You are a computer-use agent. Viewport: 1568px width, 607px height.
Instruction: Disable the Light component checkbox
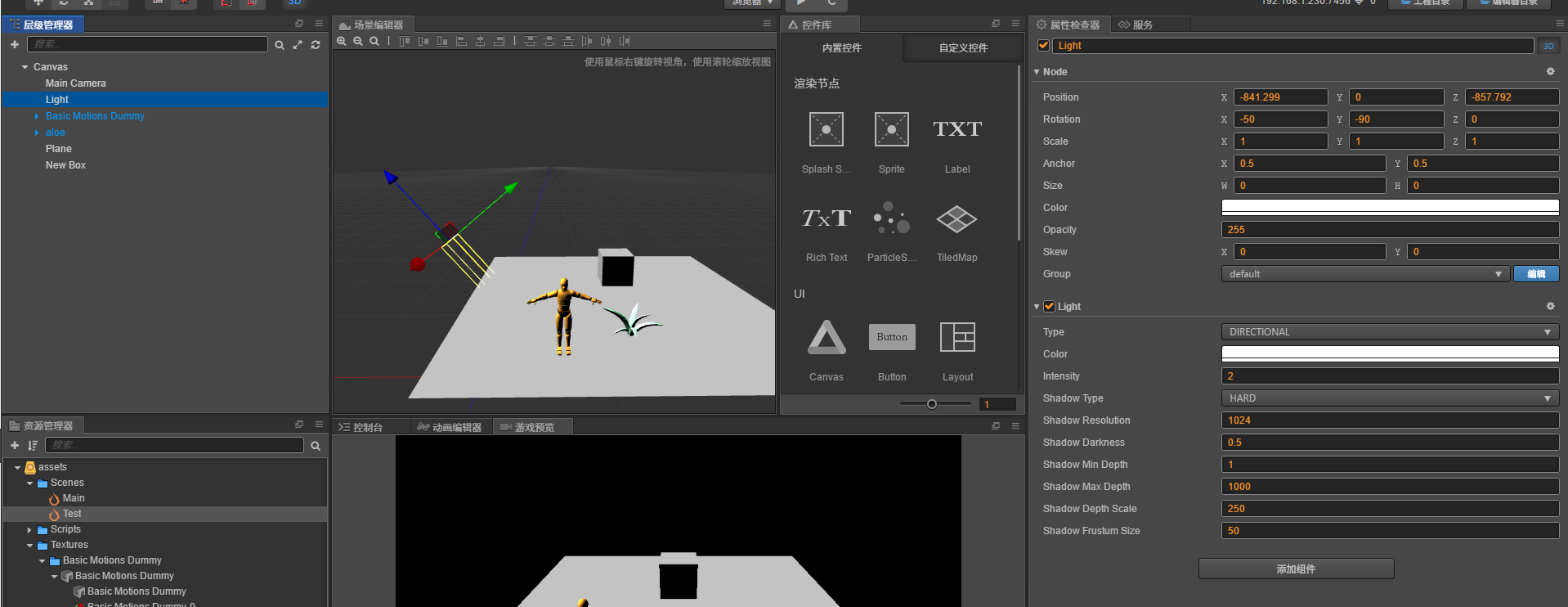point(1049,307)
